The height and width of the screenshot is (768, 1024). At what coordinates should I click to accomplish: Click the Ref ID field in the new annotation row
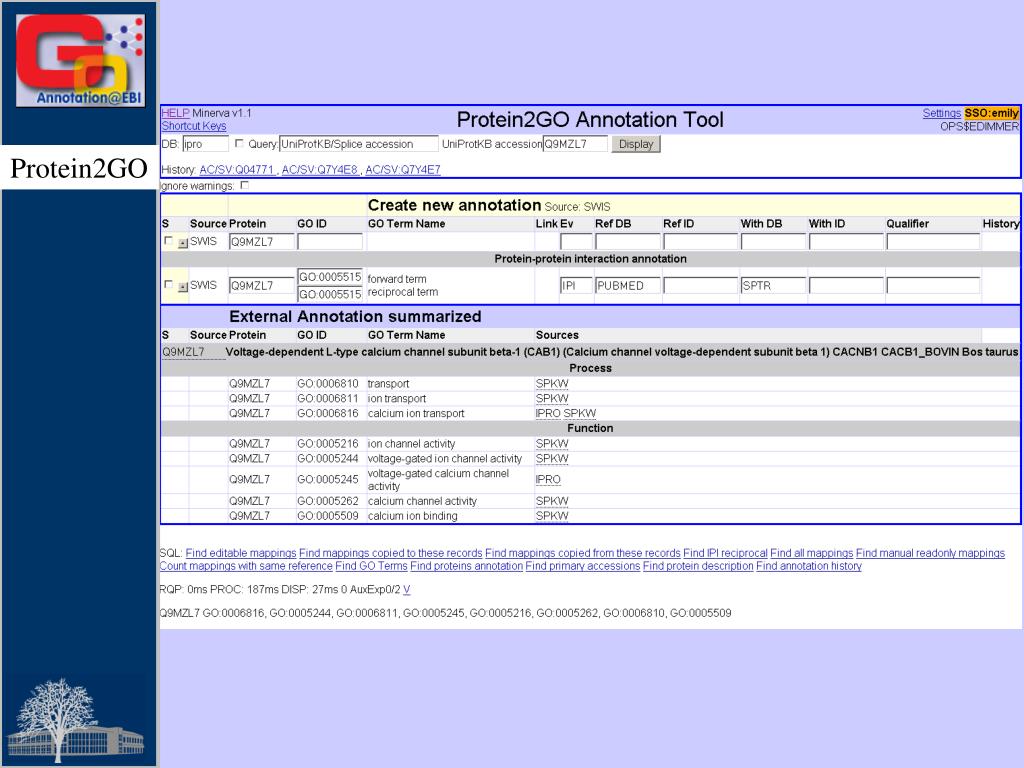click(700, 242)
